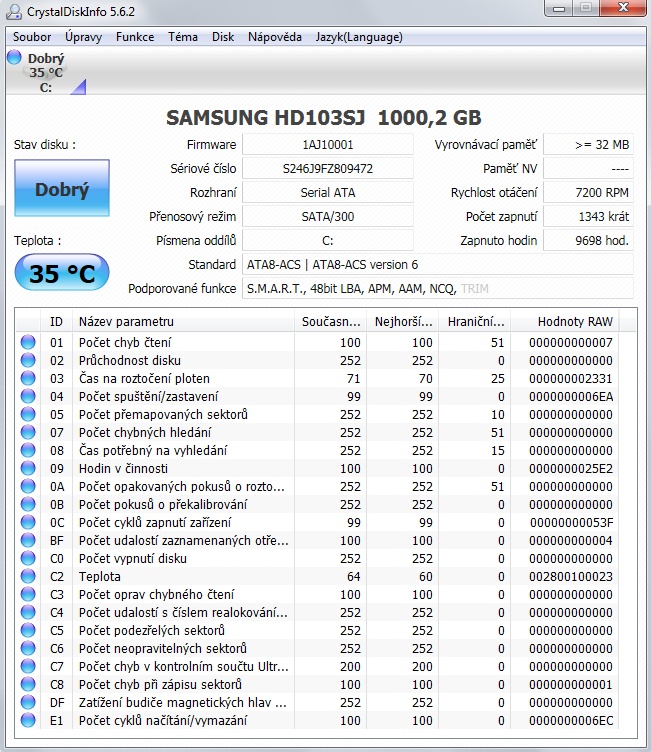This screenshot has height=752, width=651.
Task: Open the Téma menu
Action: [x=183, y=37]
